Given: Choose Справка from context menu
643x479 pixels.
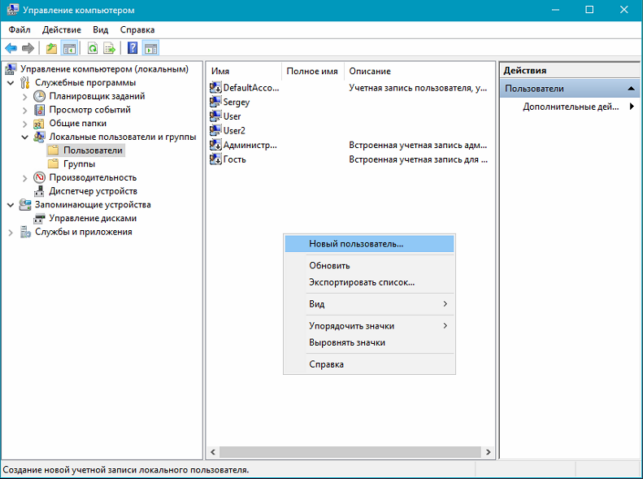Looking at the screenshot, I should tap(369, 364).
